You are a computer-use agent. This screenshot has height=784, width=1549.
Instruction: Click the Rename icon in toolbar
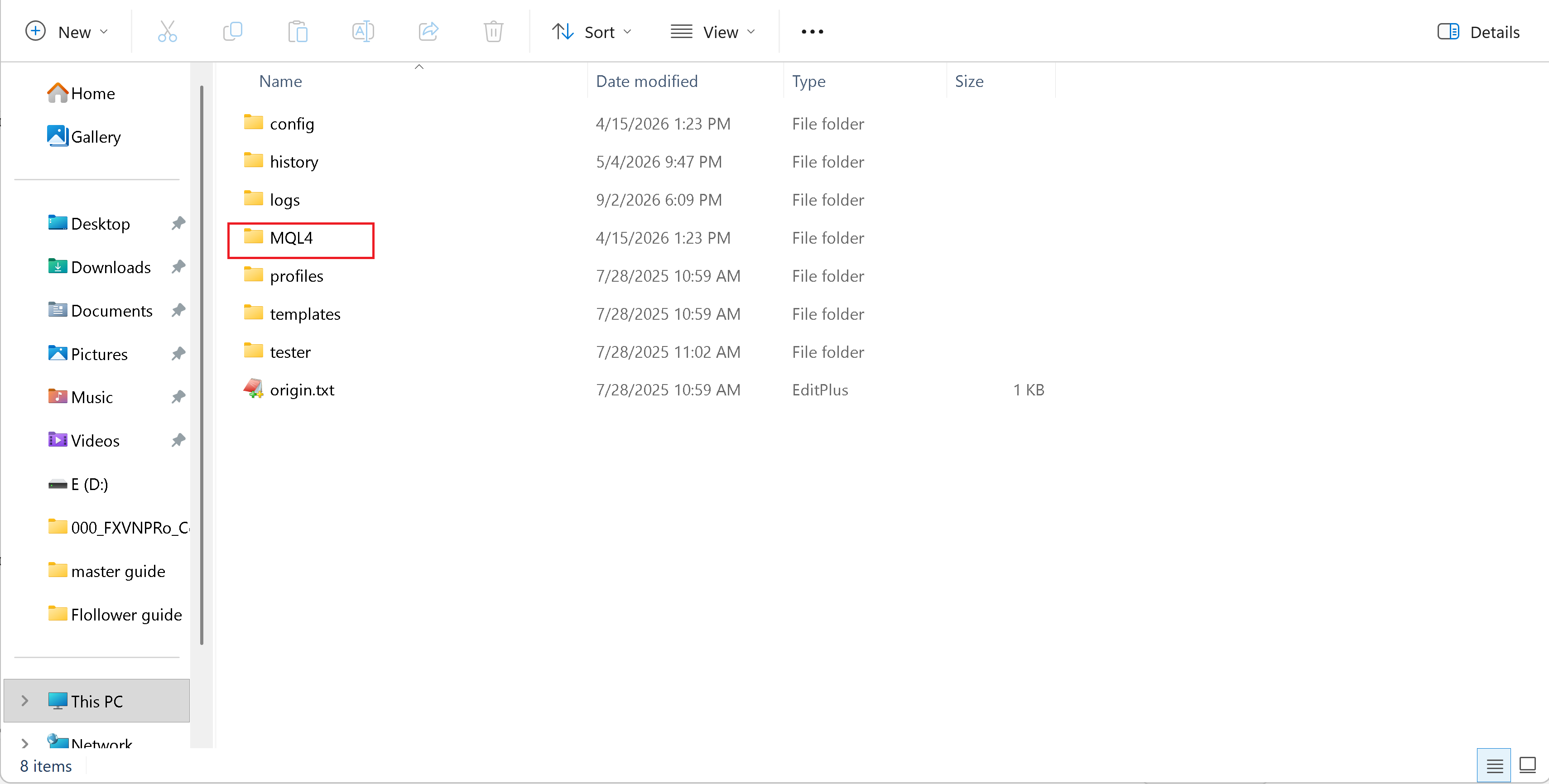click(x=363, y=31)
